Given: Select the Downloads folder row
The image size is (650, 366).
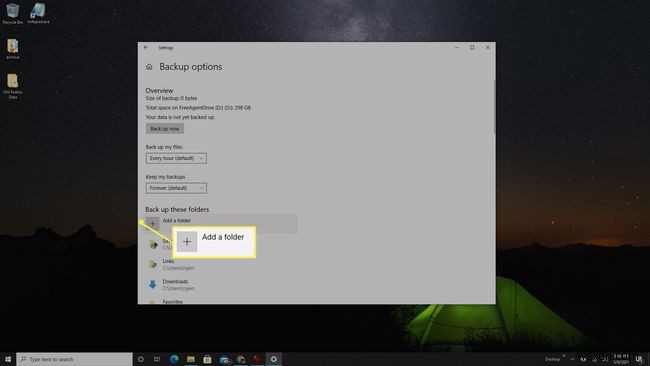Looking at the screenshot, I should [x=221, y=285].
